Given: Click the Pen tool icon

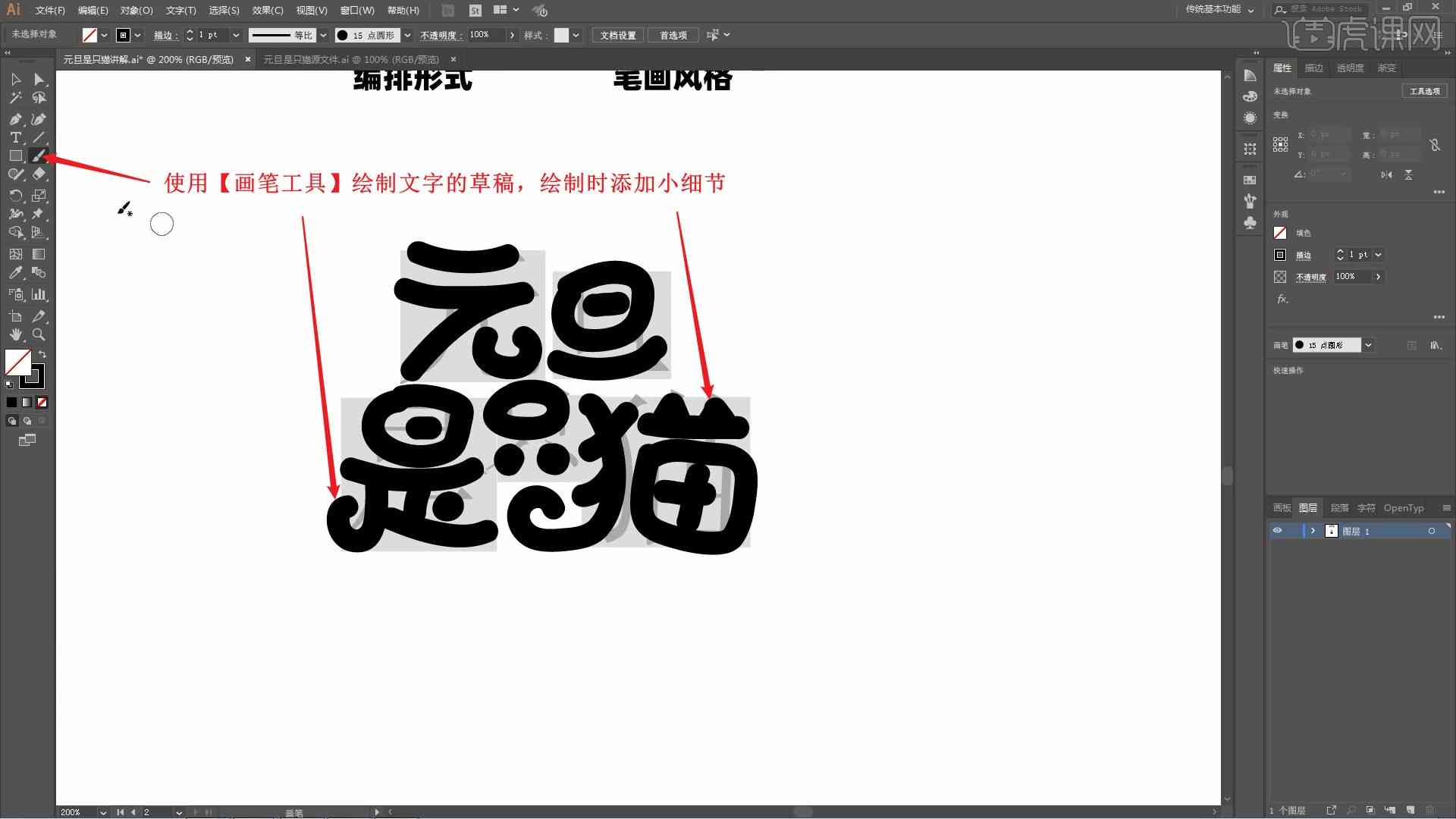Looking at the screenshot, I should 15,118.
